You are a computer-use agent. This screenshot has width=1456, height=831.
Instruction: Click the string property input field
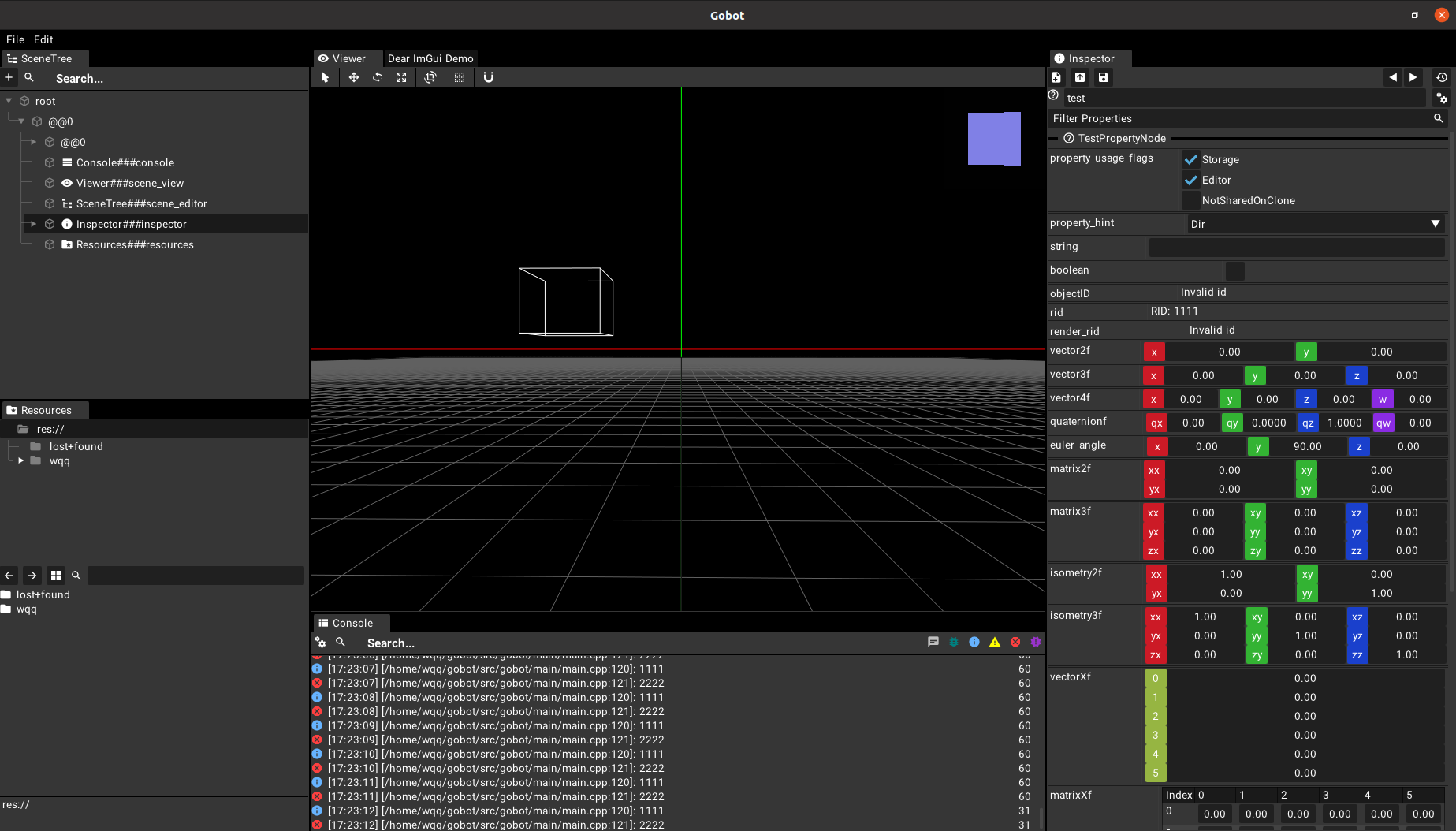pos(1297,248)
